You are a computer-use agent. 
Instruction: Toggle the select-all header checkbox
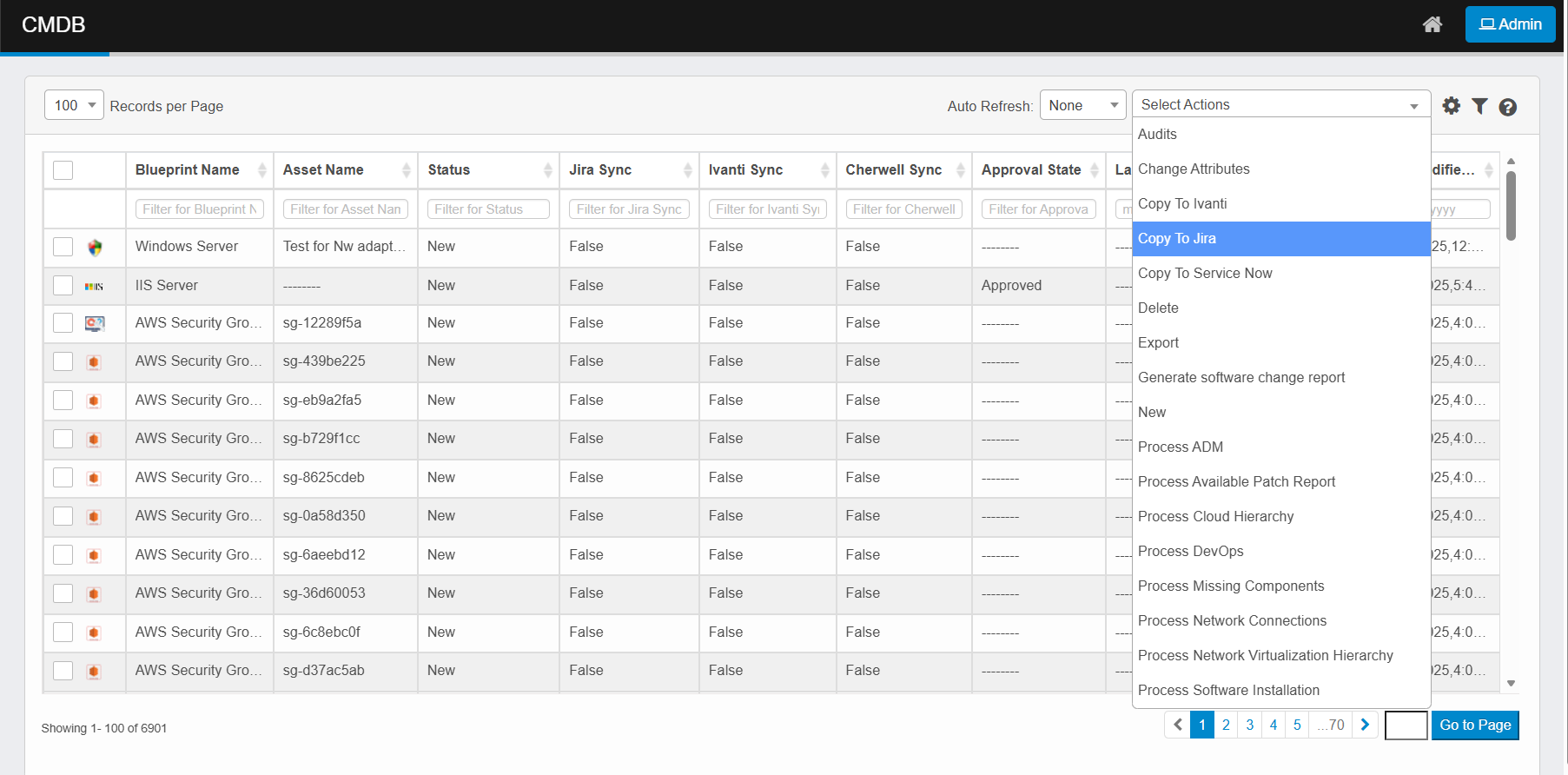click(x=63, y=170)
